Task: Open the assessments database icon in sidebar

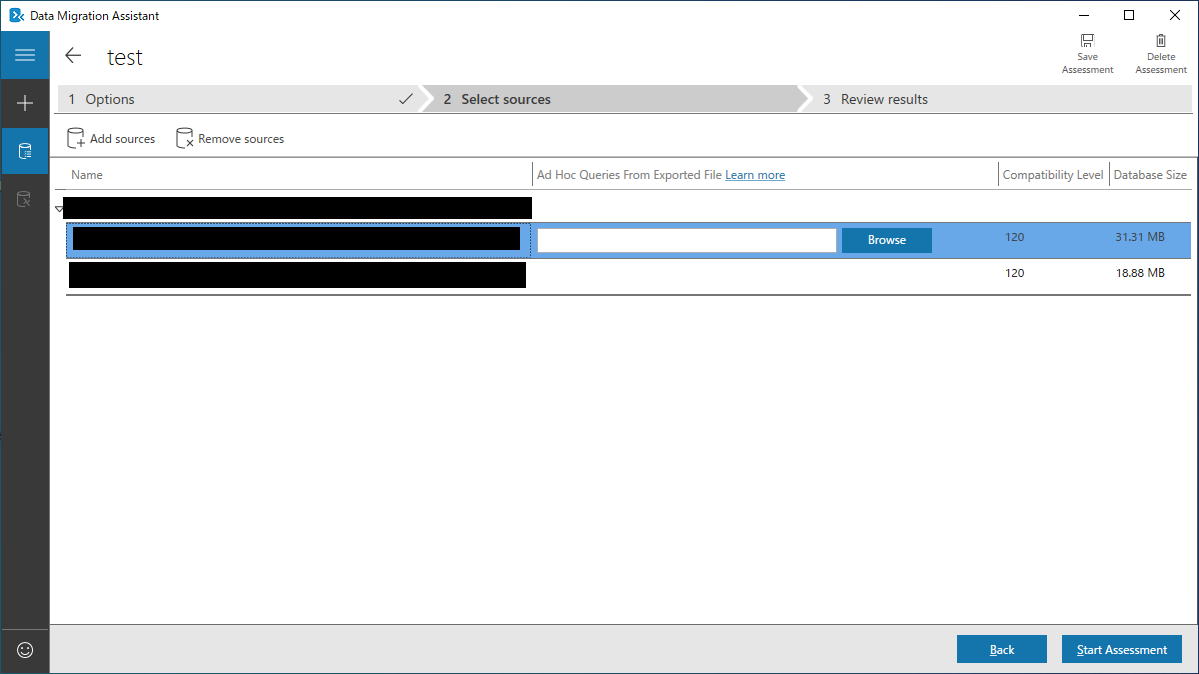Action: pyautogui.click(x=24, y=151)
